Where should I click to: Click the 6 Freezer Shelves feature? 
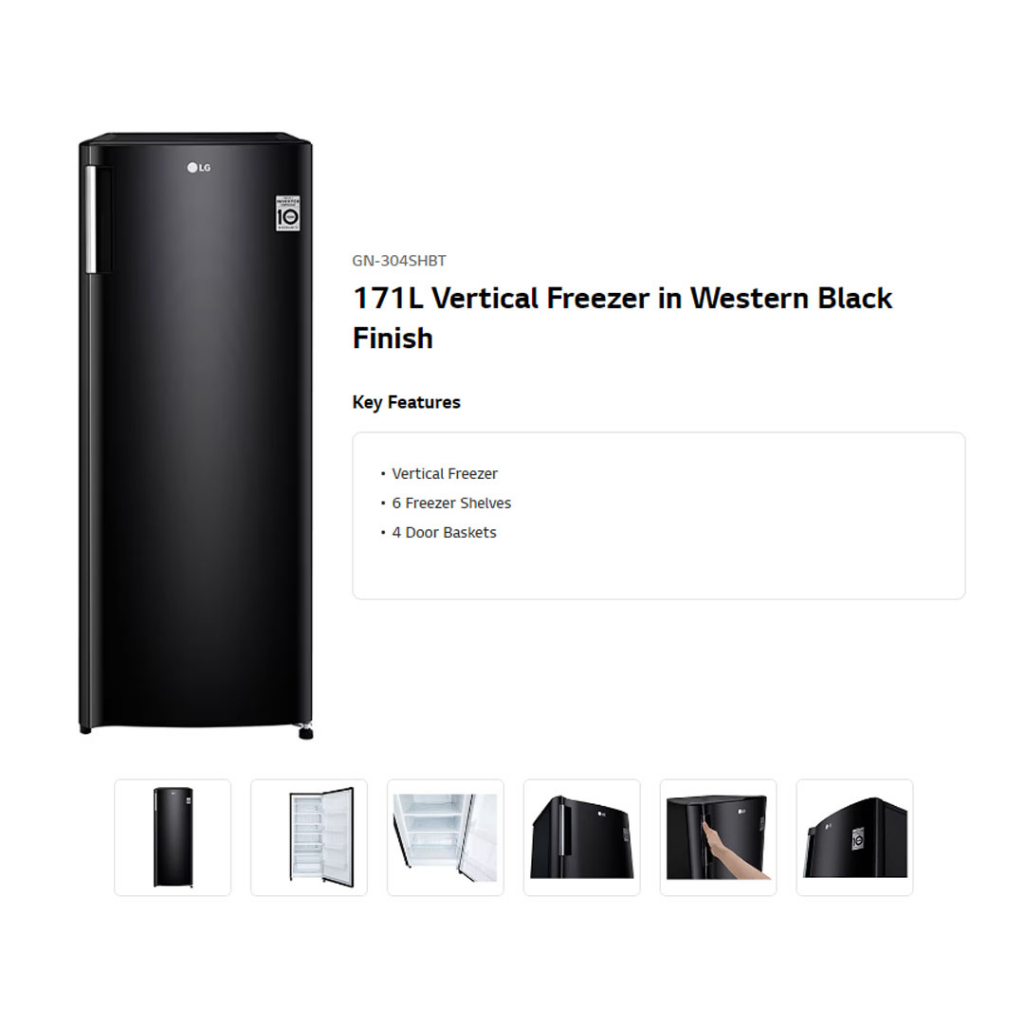[451, 503]
